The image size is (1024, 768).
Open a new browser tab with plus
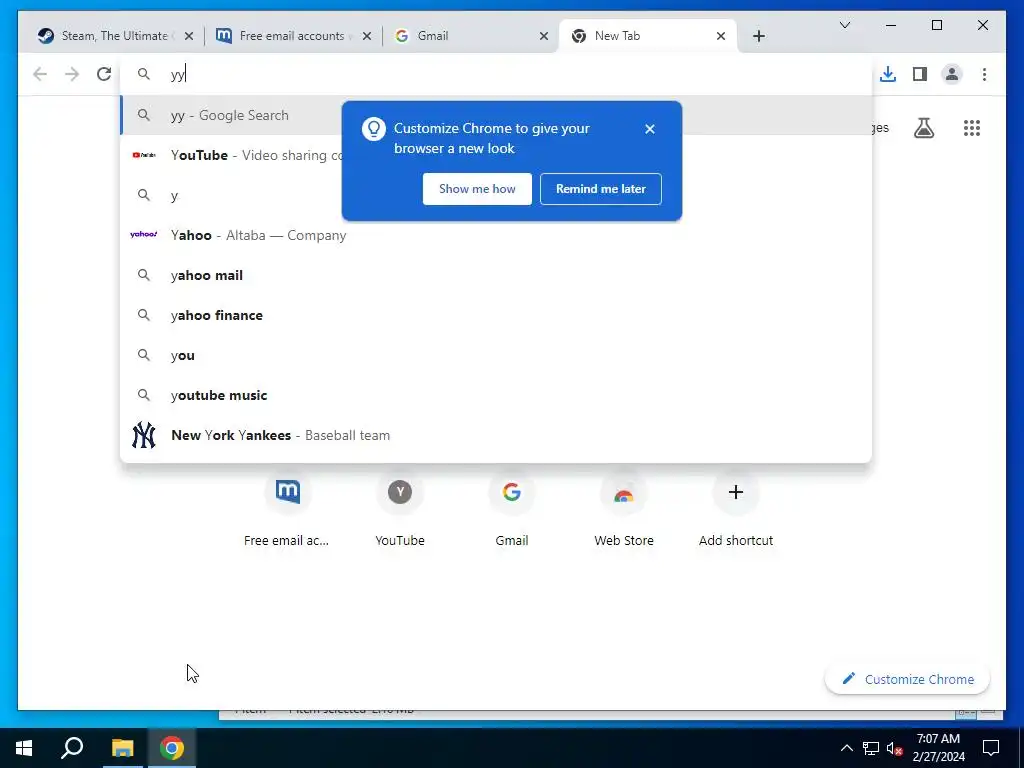point(759,36)
